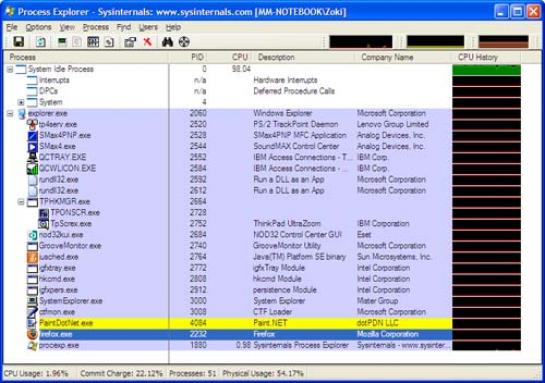This screenshot has width=545, height=383.
Task: Click the 'ThinkPad UltraZoom' description cell
Action: coord(287,224)
